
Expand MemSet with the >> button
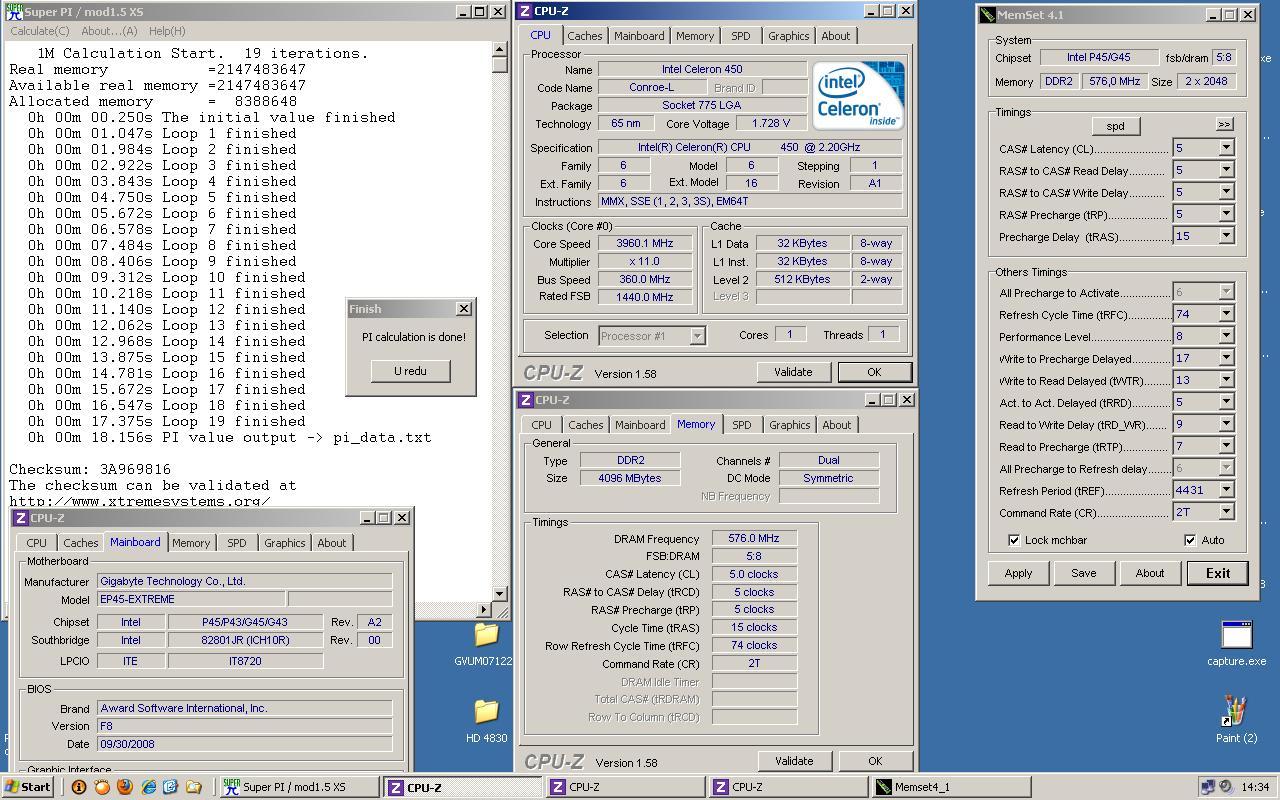point(1224,125)
